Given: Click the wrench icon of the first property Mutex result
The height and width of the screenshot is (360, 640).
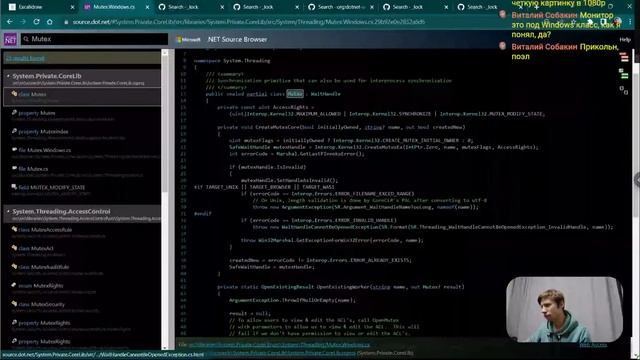Looking at the screenshot, I should click(14, 113).
